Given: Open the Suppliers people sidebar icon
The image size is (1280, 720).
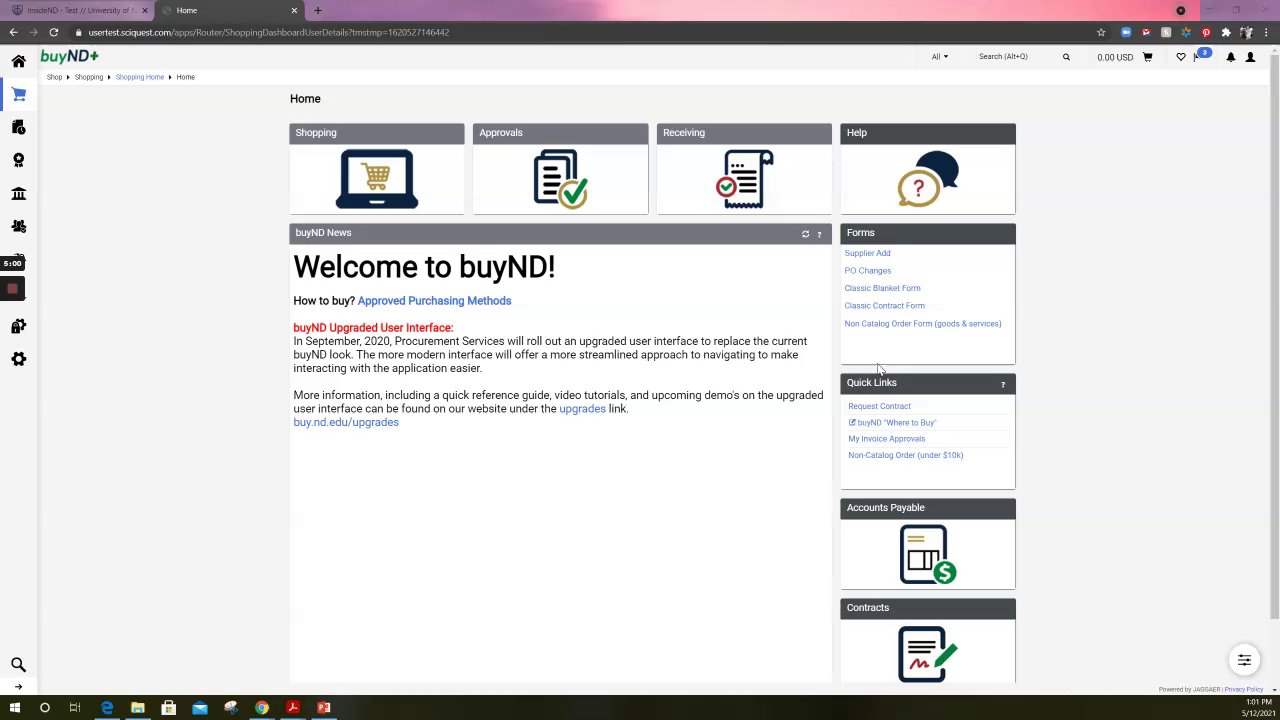Looking at the screenshot, I should (18, 226).
